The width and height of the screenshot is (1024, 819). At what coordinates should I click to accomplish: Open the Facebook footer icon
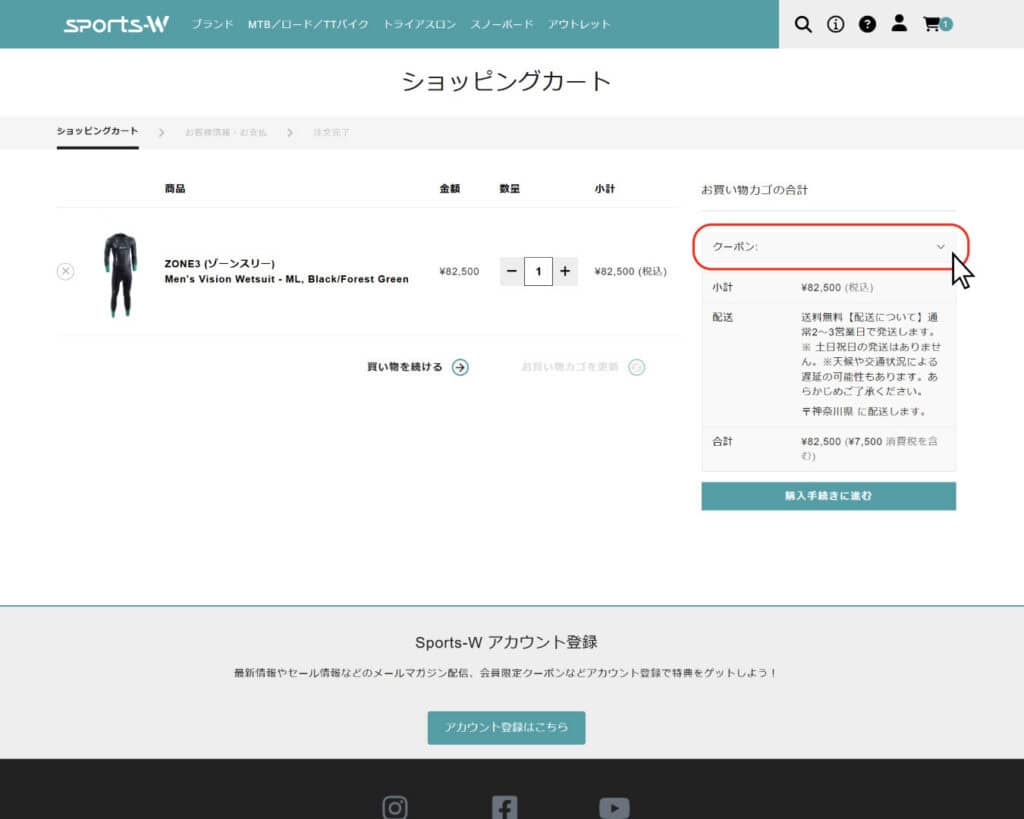click(505, 808)
